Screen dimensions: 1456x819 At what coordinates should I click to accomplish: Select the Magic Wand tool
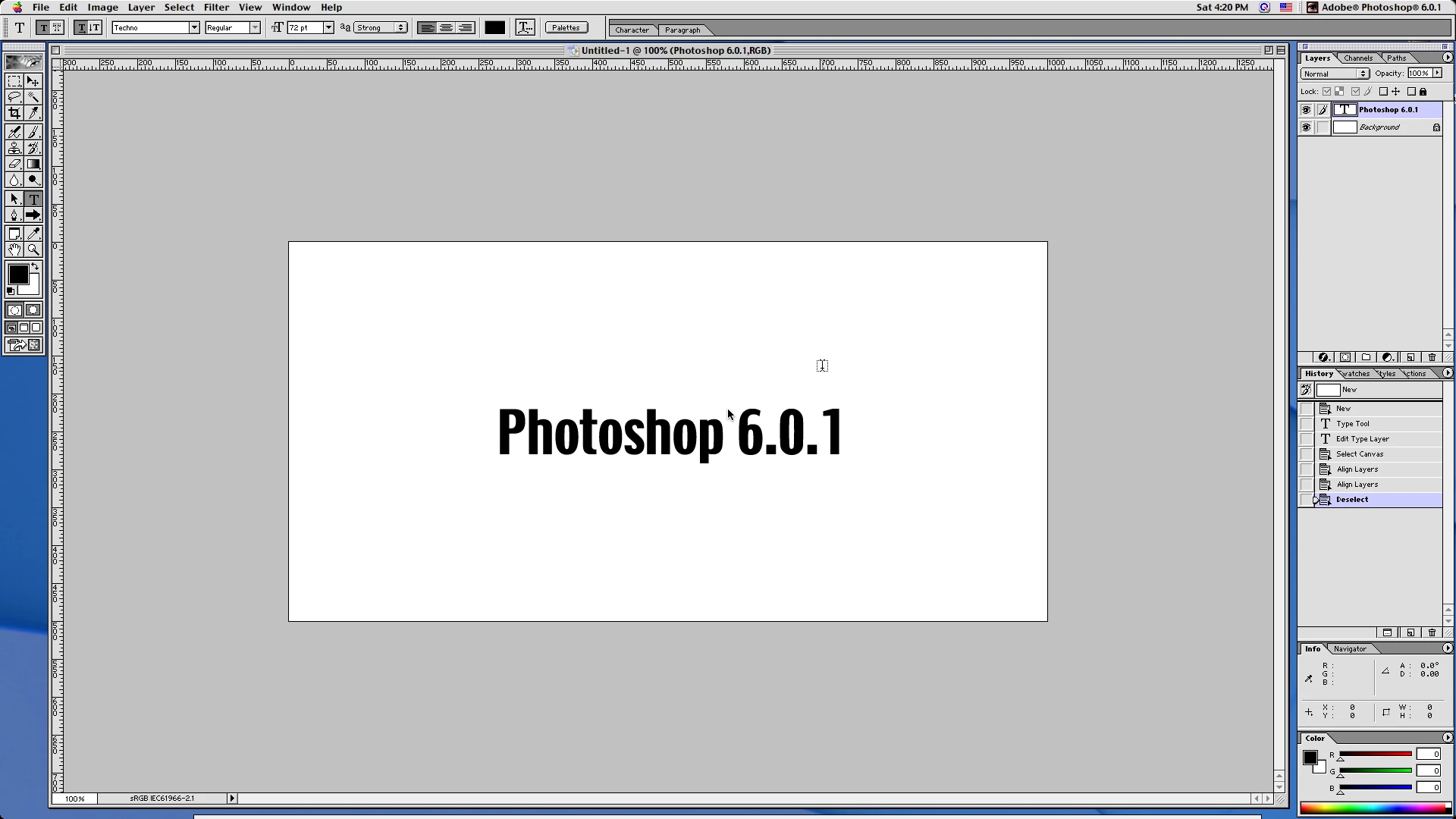(x=33, y=97)
